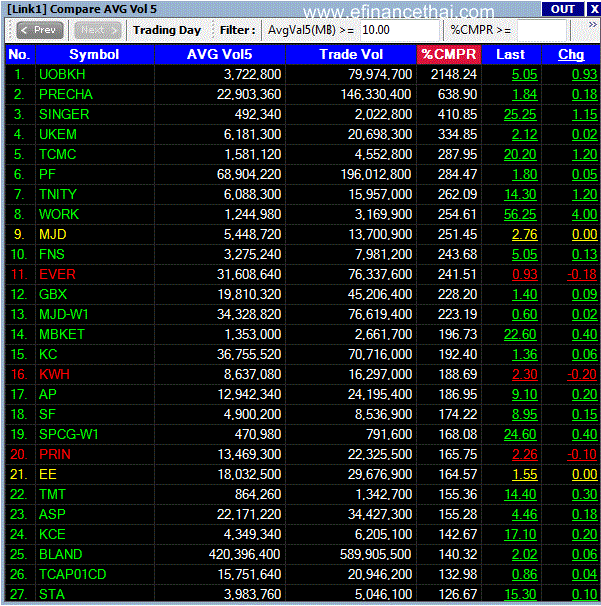Viewport: 601px width, 606px height.
Task: Select the WORK symbol
Action: (x=59, y=214)
